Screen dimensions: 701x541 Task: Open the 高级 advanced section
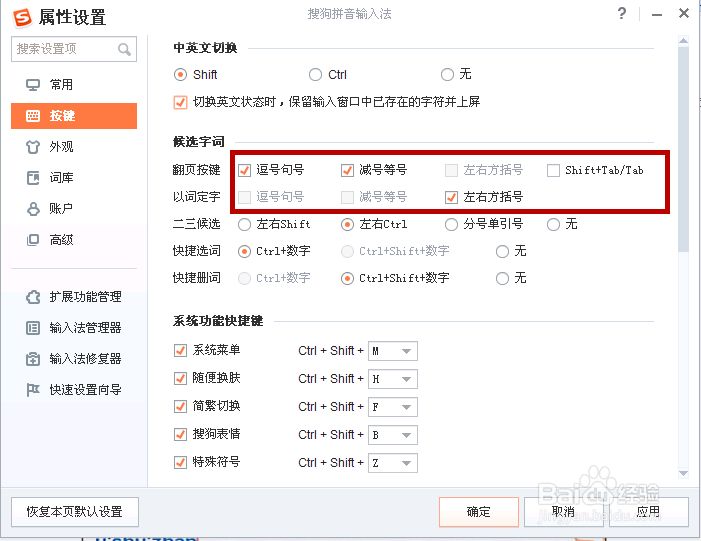[61, 240]
